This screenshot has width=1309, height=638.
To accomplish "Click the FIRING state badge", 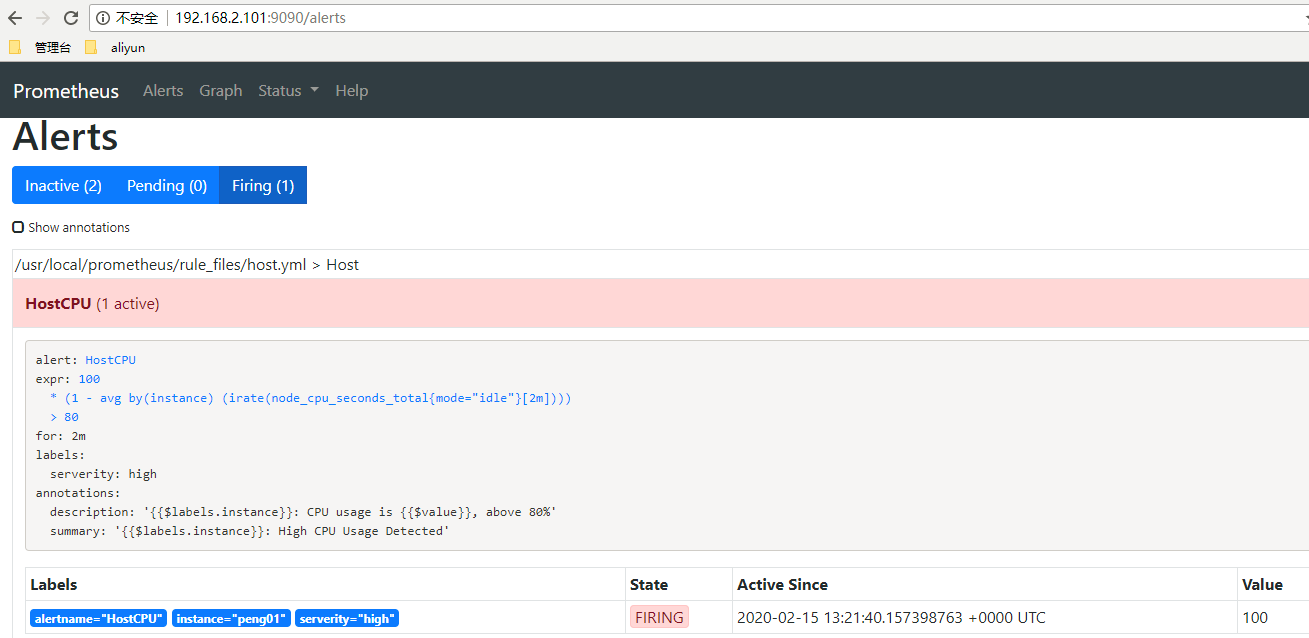I will pos(659,618).
